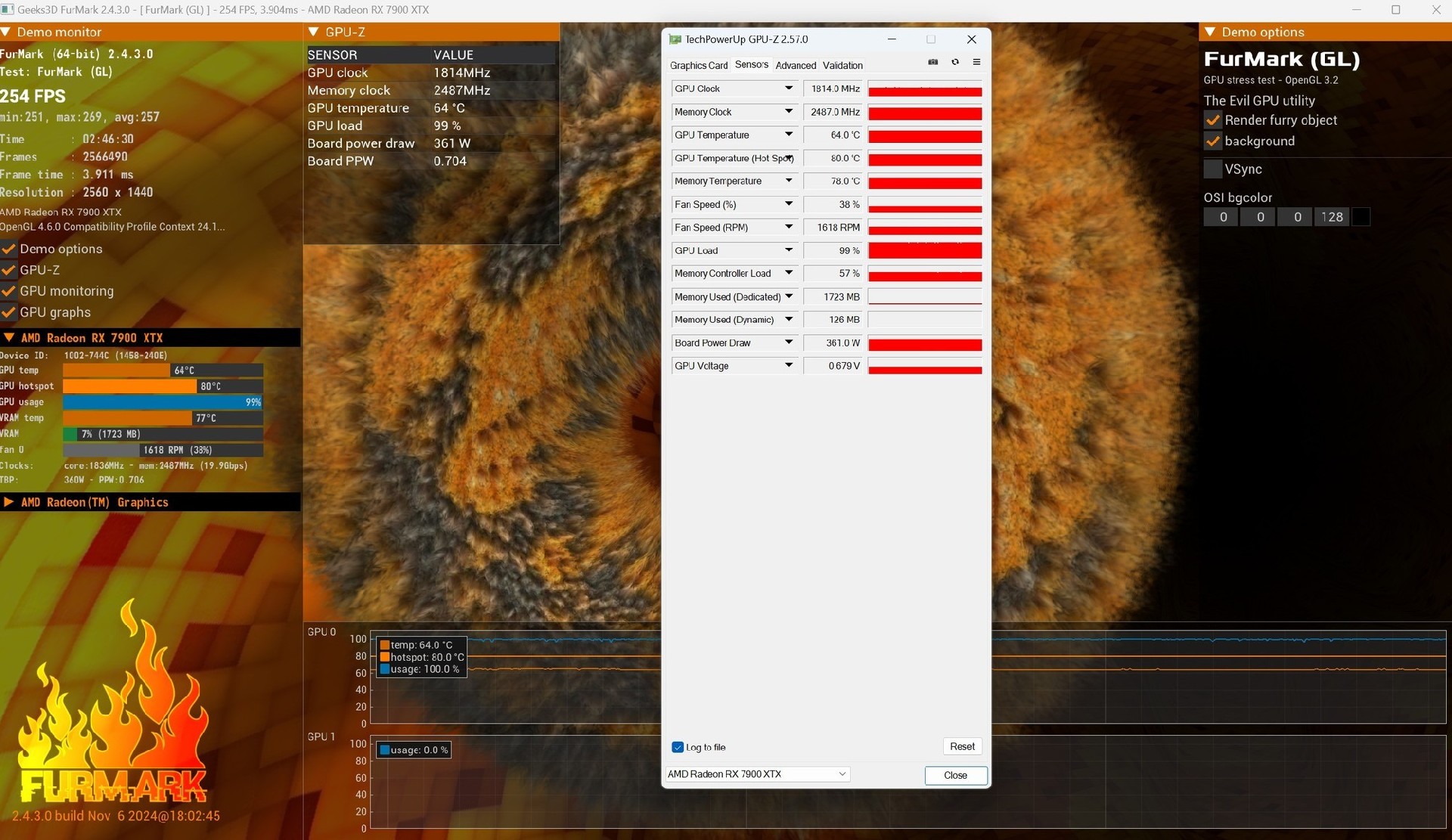Click the 254 FPS readout
This screenshot has height=840, width=1452.
[33, 96]
